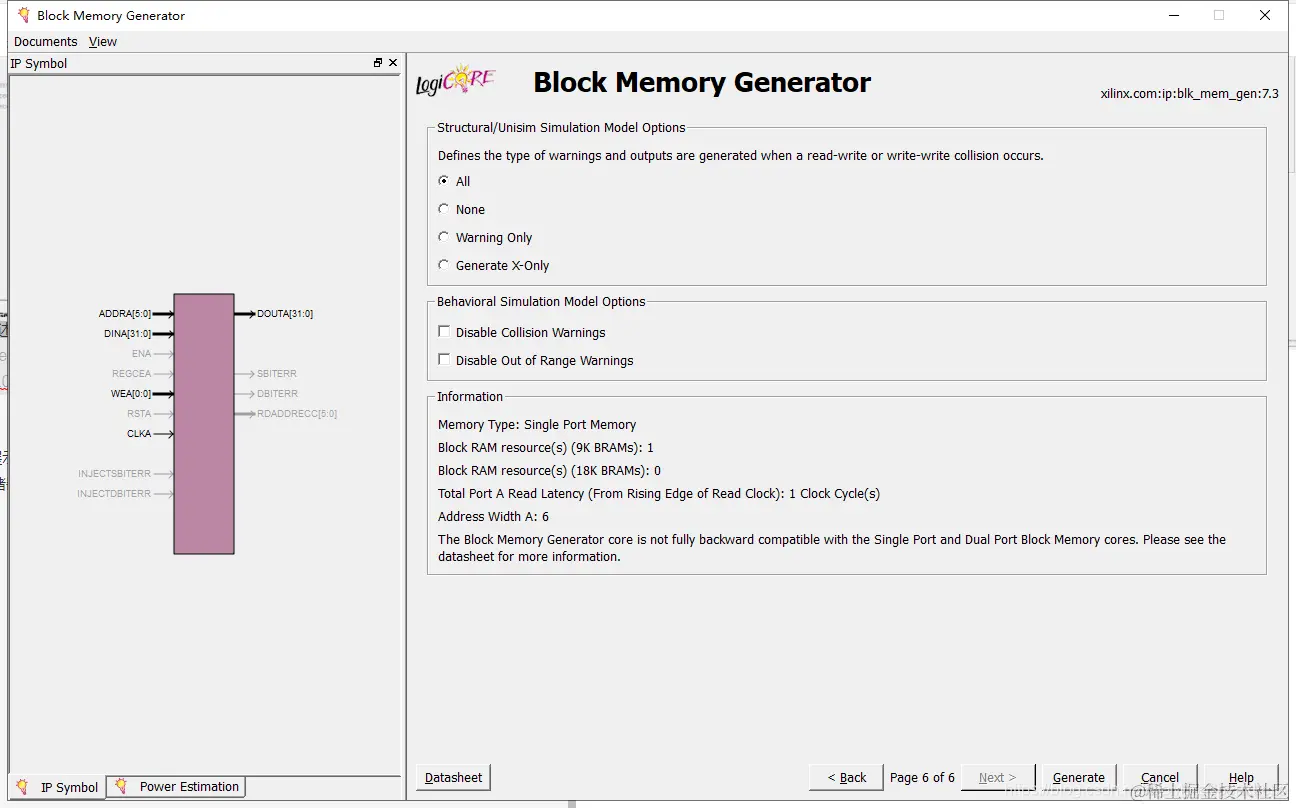Click the Address Width A: 6 line
Viewport: 1296px width, 808px height.
[493, 517]
